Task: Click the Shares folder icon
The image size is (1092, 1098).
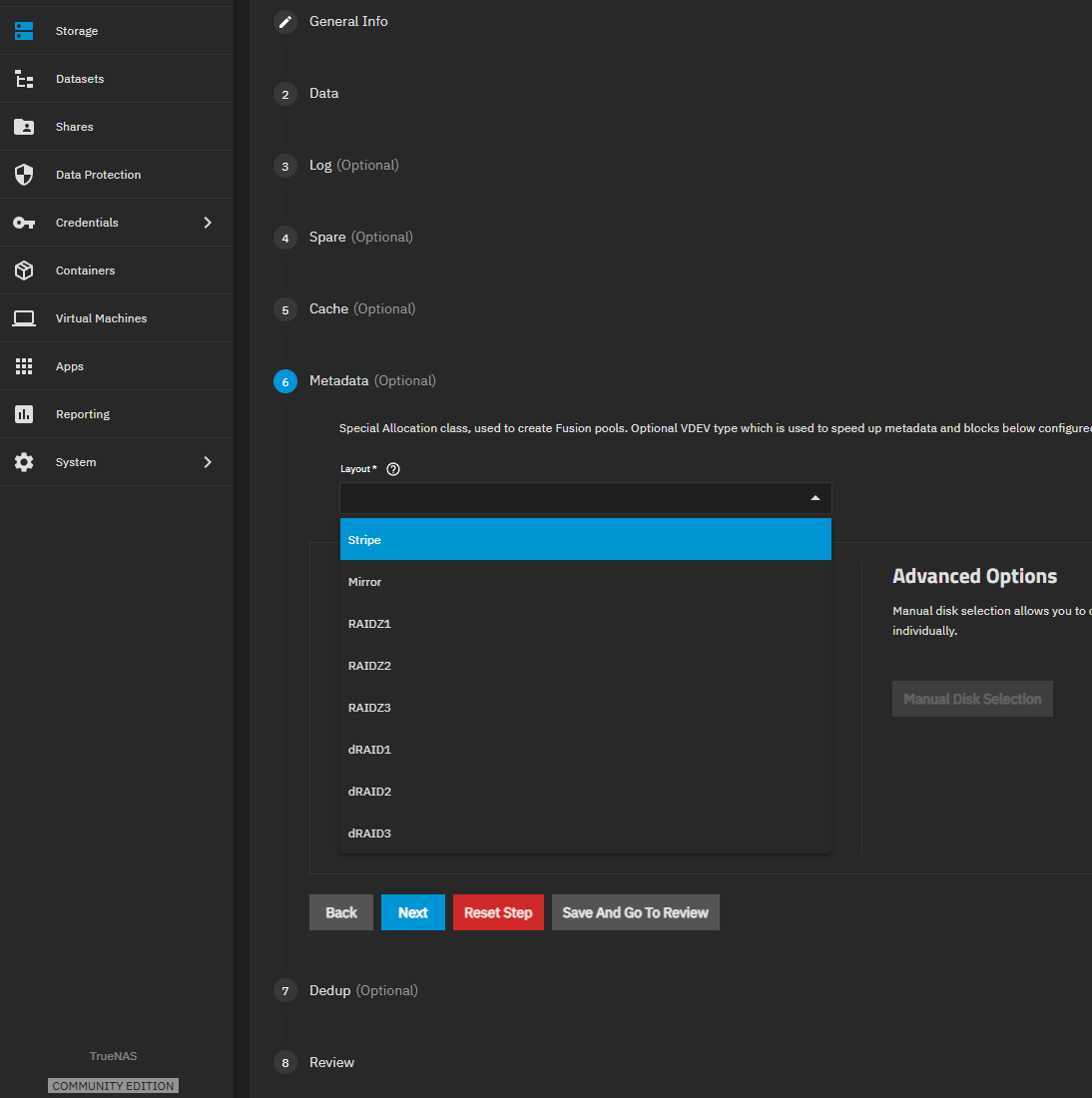Action: coord(24,127)
